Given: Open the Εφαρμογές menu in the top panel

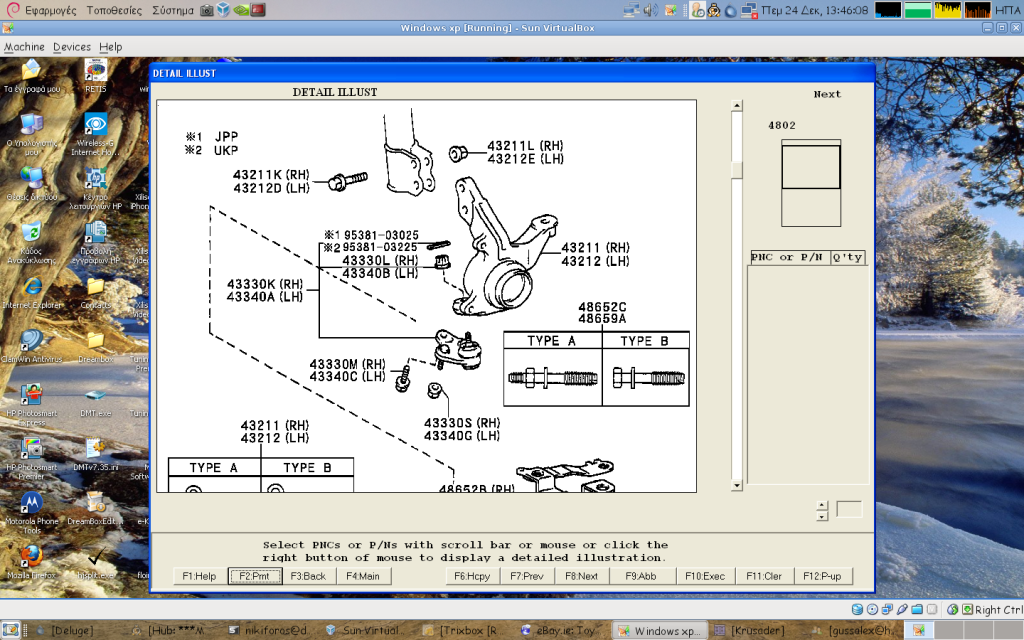Looking at the screenshot, I should (50, 10).
